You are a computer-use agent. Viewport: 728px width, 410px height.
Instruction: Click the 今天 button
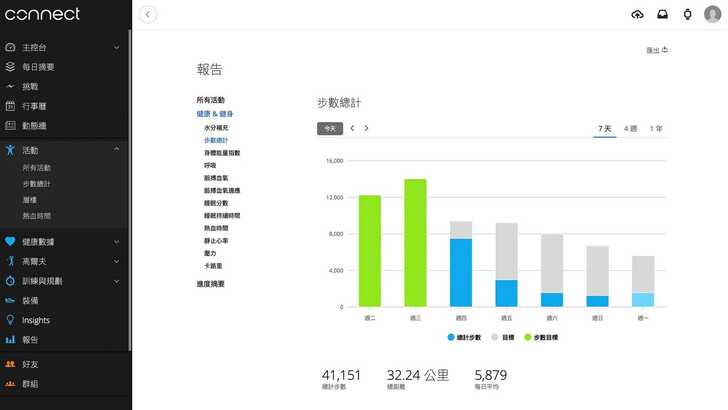(329, 128)
